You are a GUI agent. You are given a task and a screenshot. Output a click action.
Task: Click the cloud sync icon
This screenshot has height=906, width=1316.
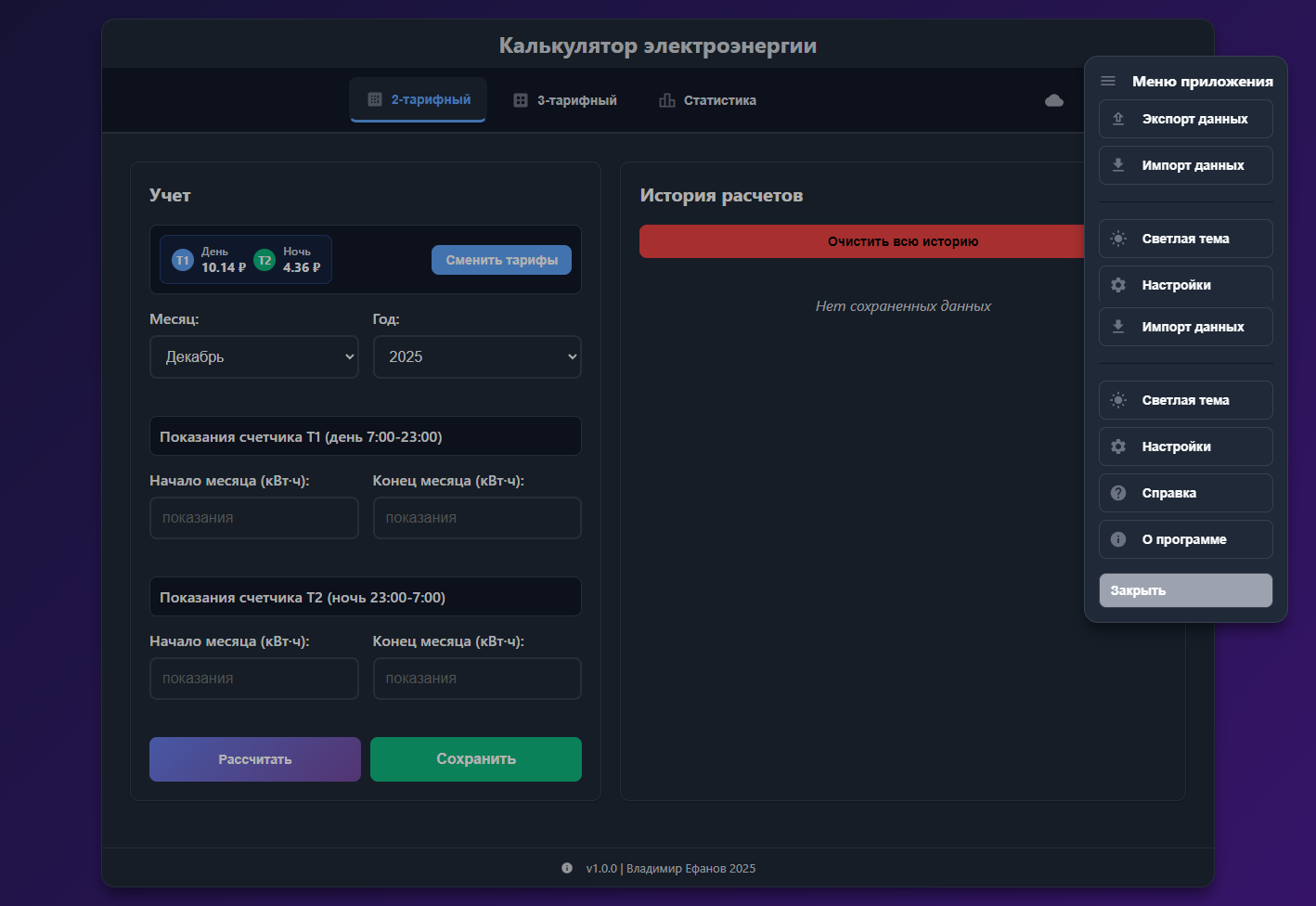click(1054, 100)
